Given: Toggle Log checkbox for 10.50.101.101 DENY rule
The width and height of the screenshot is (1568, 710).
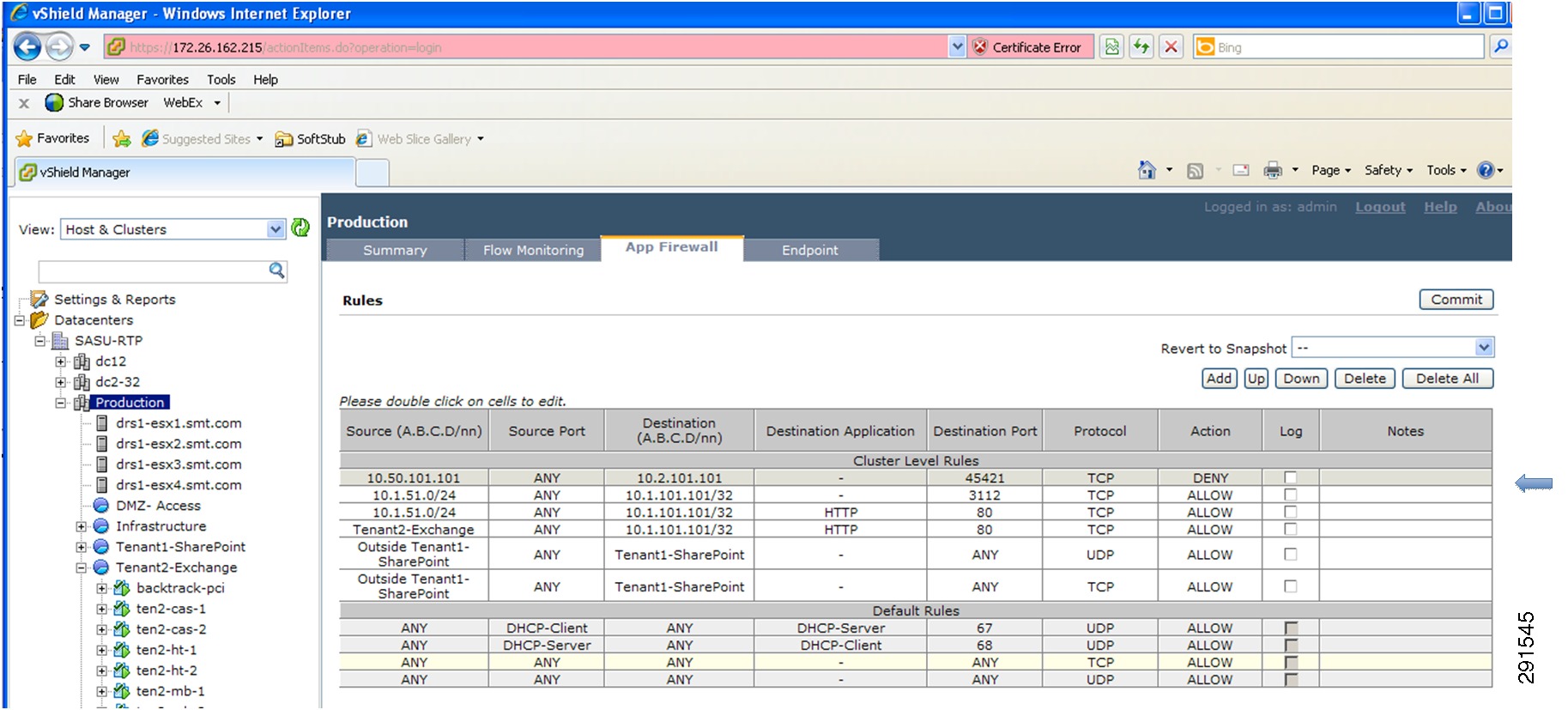Looking at the screenshot, I should 1290,477.
